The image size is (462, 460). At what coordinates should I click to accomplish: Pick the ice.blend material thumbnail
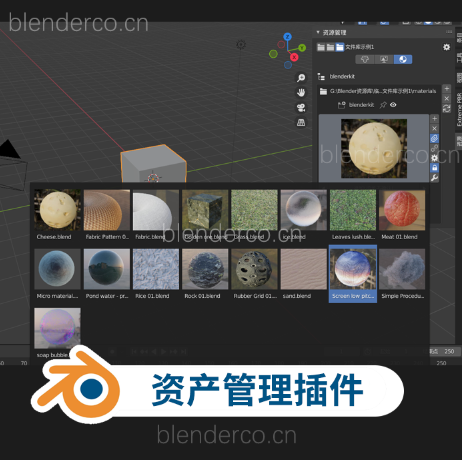click(x=304, y=210)
